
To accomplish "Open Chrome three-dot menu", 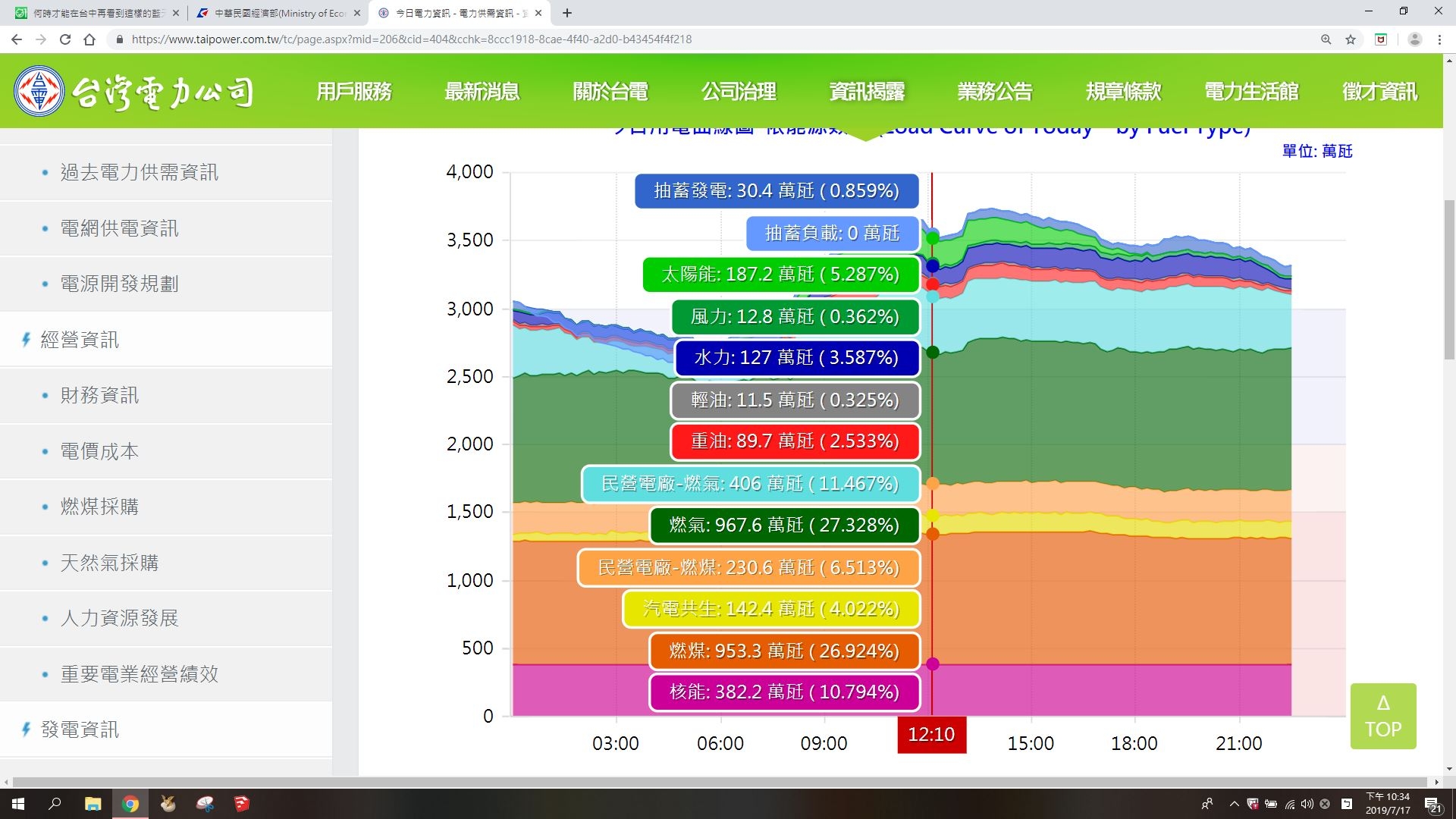I will [1439, 39].
